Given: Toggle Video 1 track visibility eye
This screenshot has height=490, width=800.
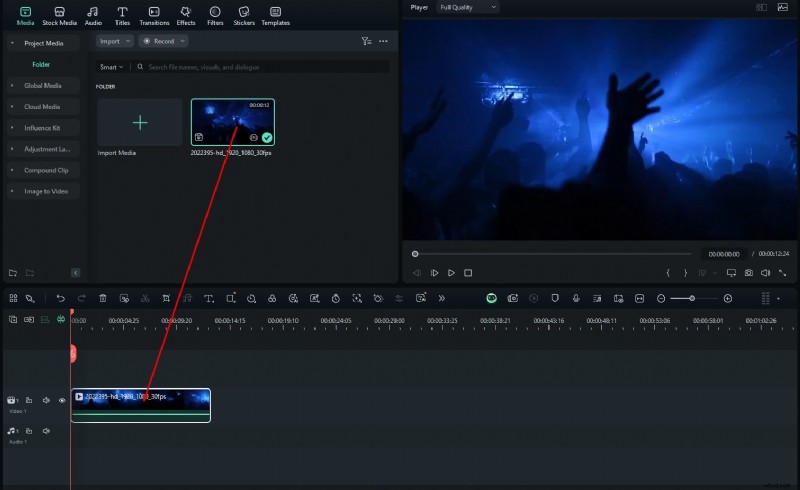Looking at the screenshot, I should [x=62, y=401].
